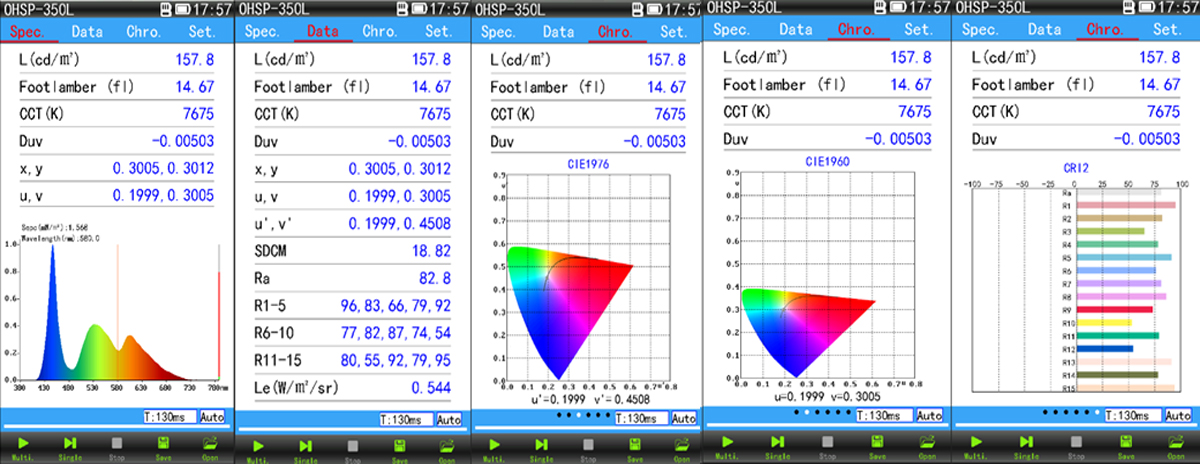Viewport: 1200px width, 464px height.
Task: Toggle the Auto button in the SDCM data panel
Action: 449,420
